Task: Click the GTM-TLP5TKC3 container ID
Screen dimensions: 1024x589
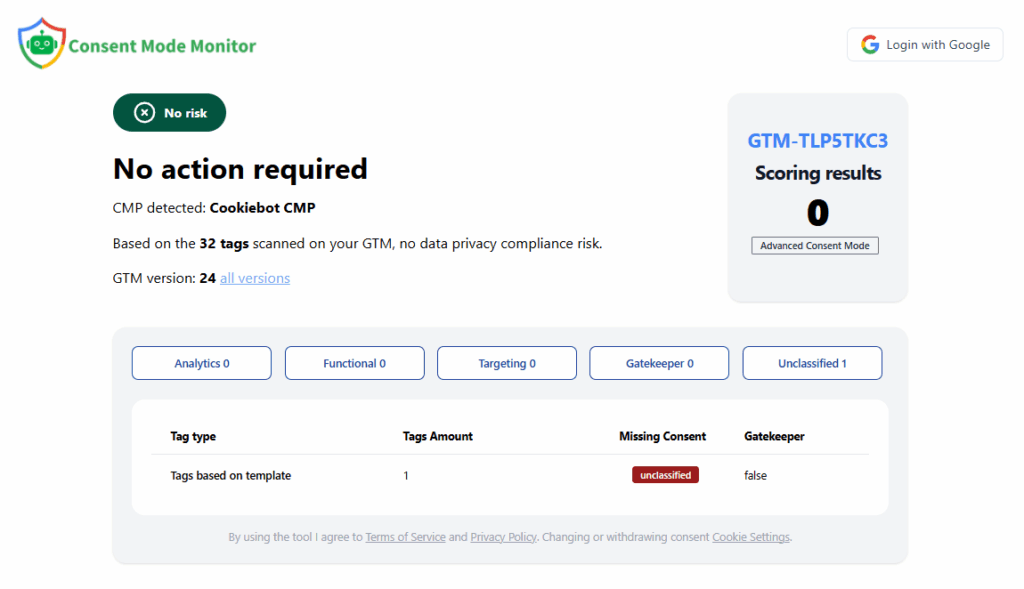Action: point(817,141)
